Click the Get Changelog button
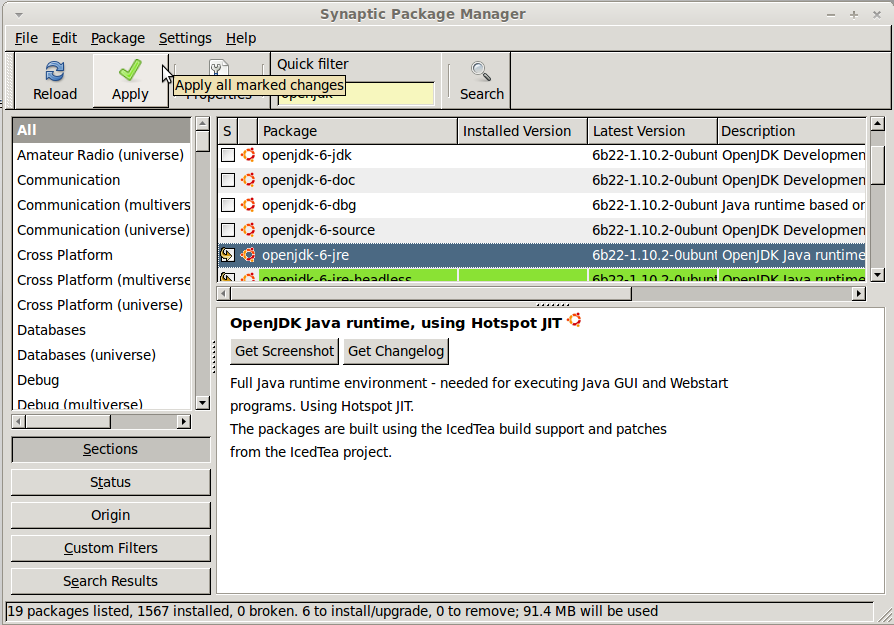Image resolution: width=894 pixels, height=625 pixels. tap(396, 351)
